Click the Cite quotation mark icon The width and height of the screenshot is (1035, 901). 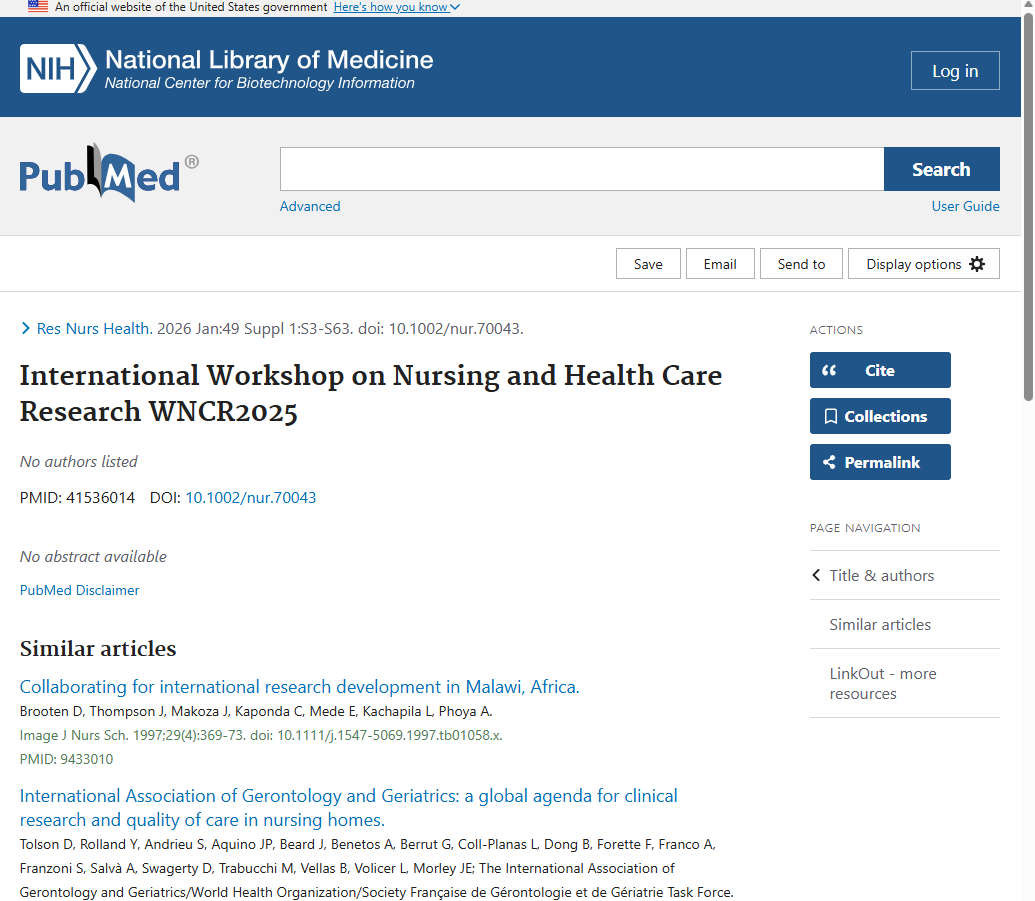(829, 370)
